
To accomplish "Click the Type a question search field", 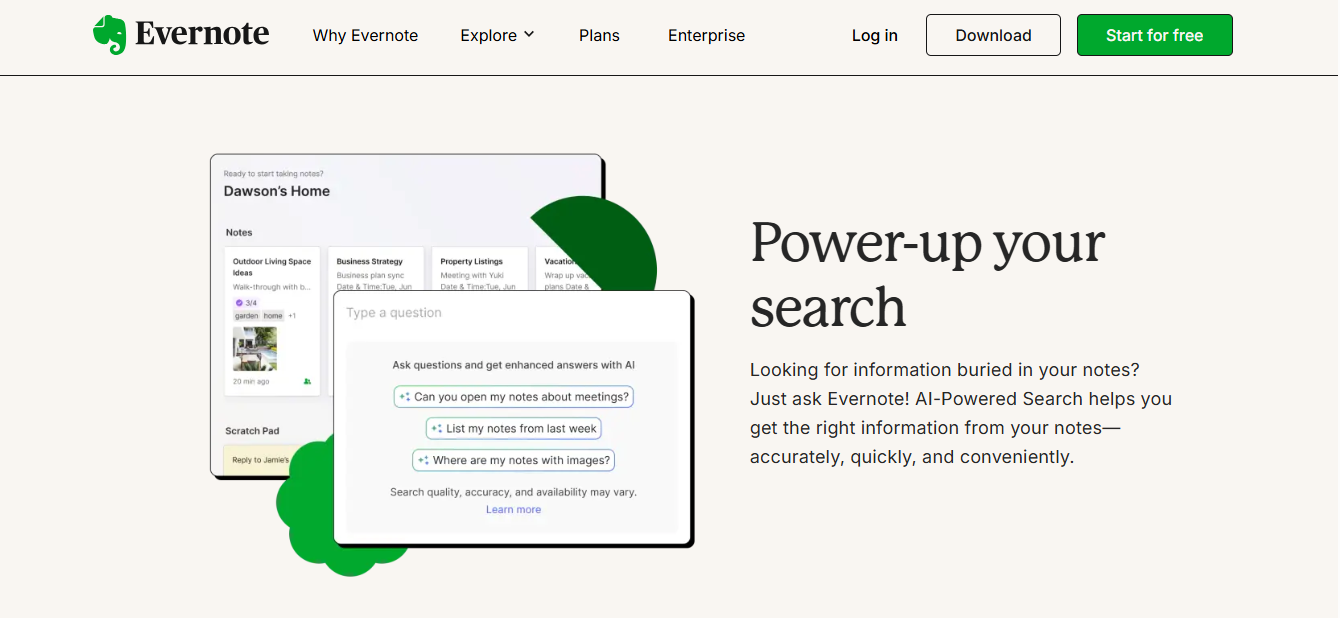I will [x=510, y=313].
